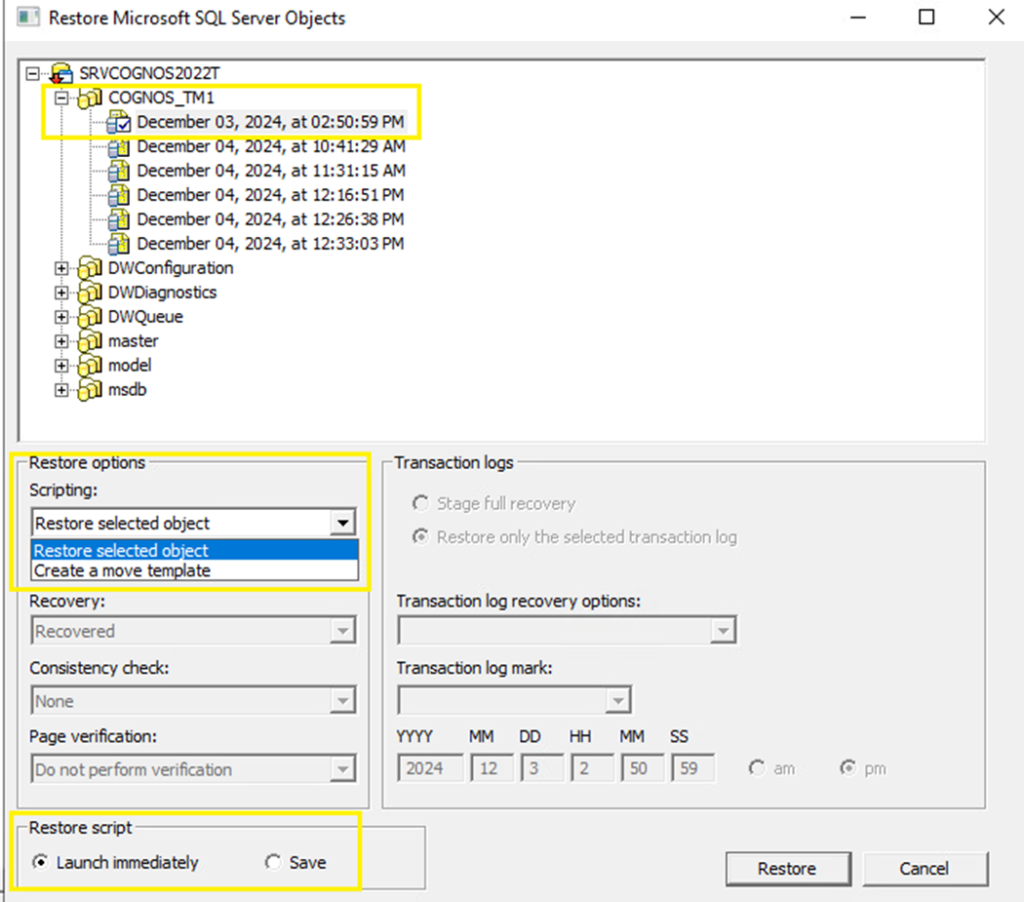This screenshot has width=1024, height=902.
Task: Select the 'DWQueue' tree label
Action: [146, 317]
